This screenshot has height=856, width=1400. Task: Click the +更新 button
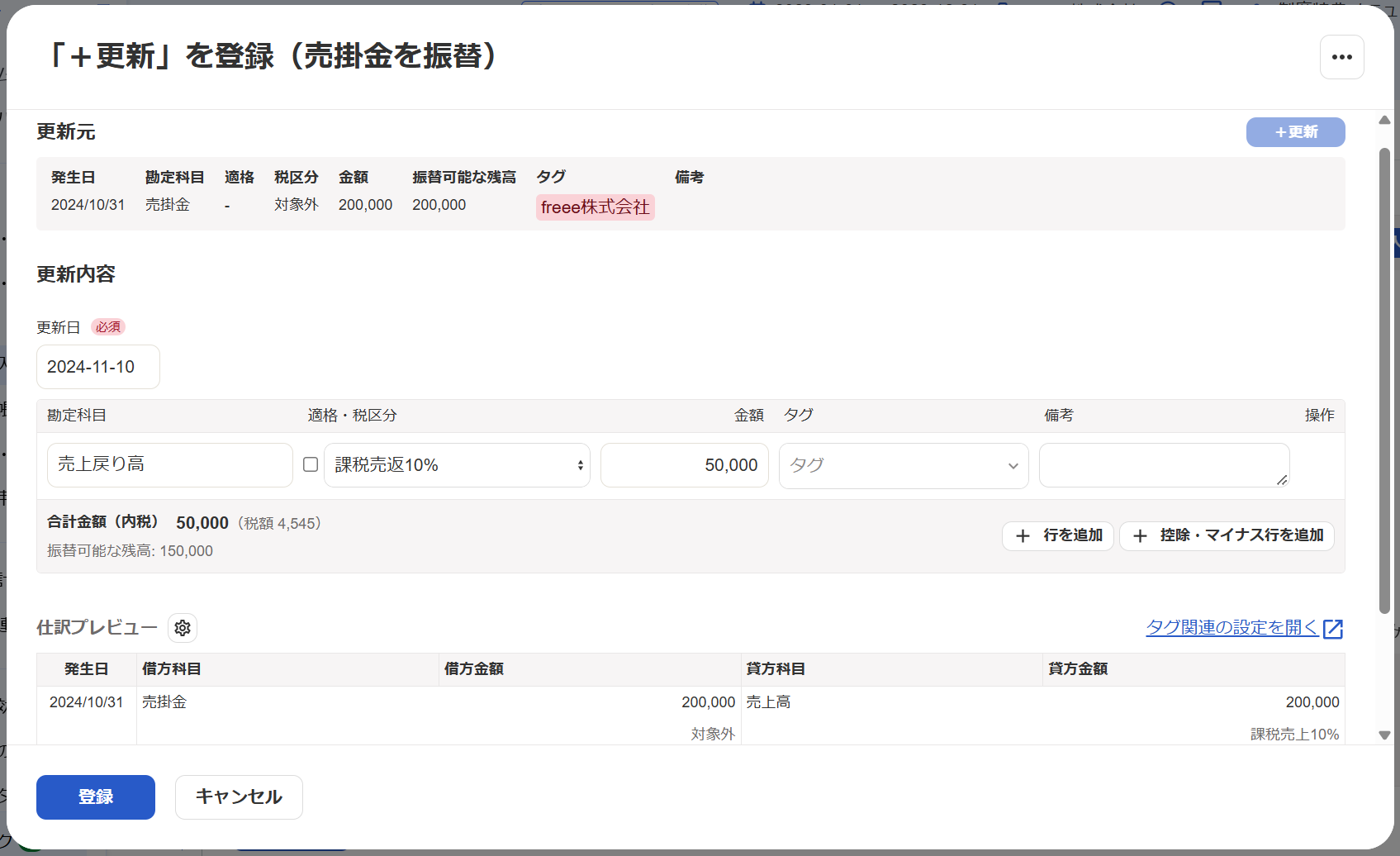tap(1295, 132)
